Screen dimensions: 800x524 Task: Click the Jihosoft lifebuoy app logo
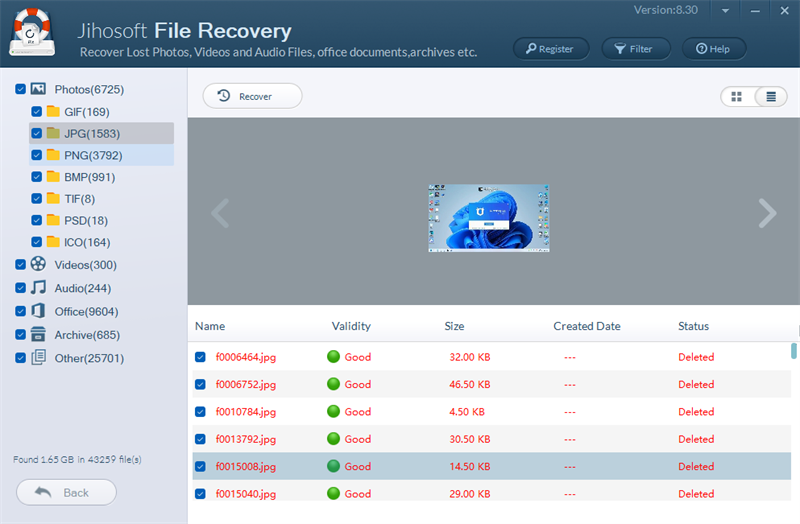32,32
